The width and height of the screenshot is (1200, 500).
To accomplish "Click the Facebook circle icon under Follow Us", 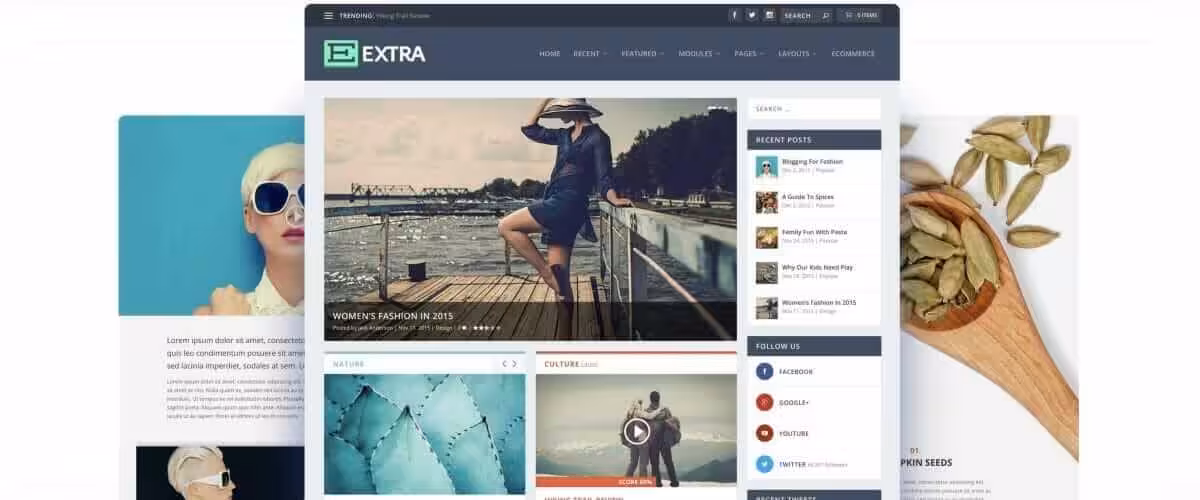I will 765,372.
